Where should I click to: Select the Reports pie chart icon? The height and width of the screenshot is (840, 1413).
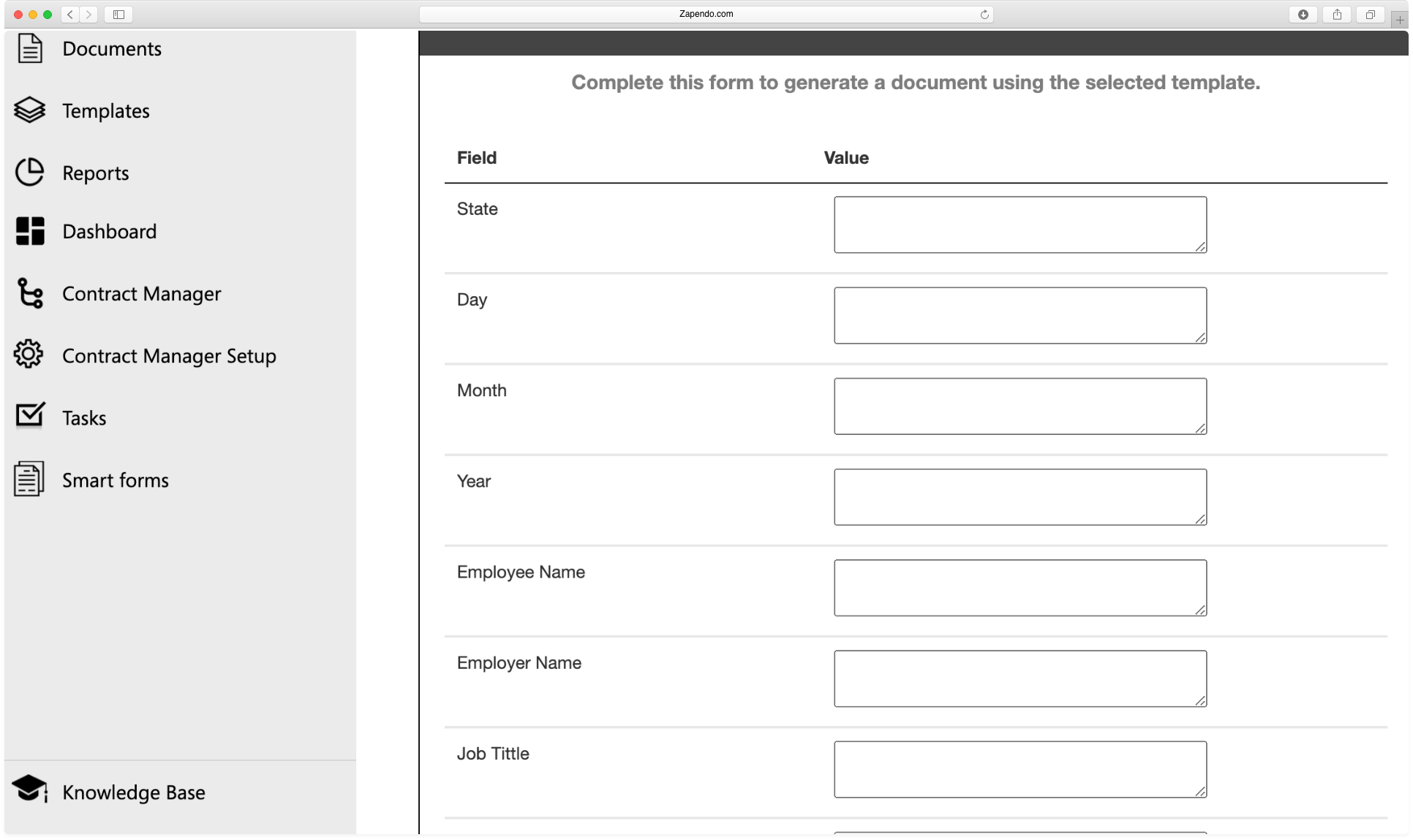[30, 173]
